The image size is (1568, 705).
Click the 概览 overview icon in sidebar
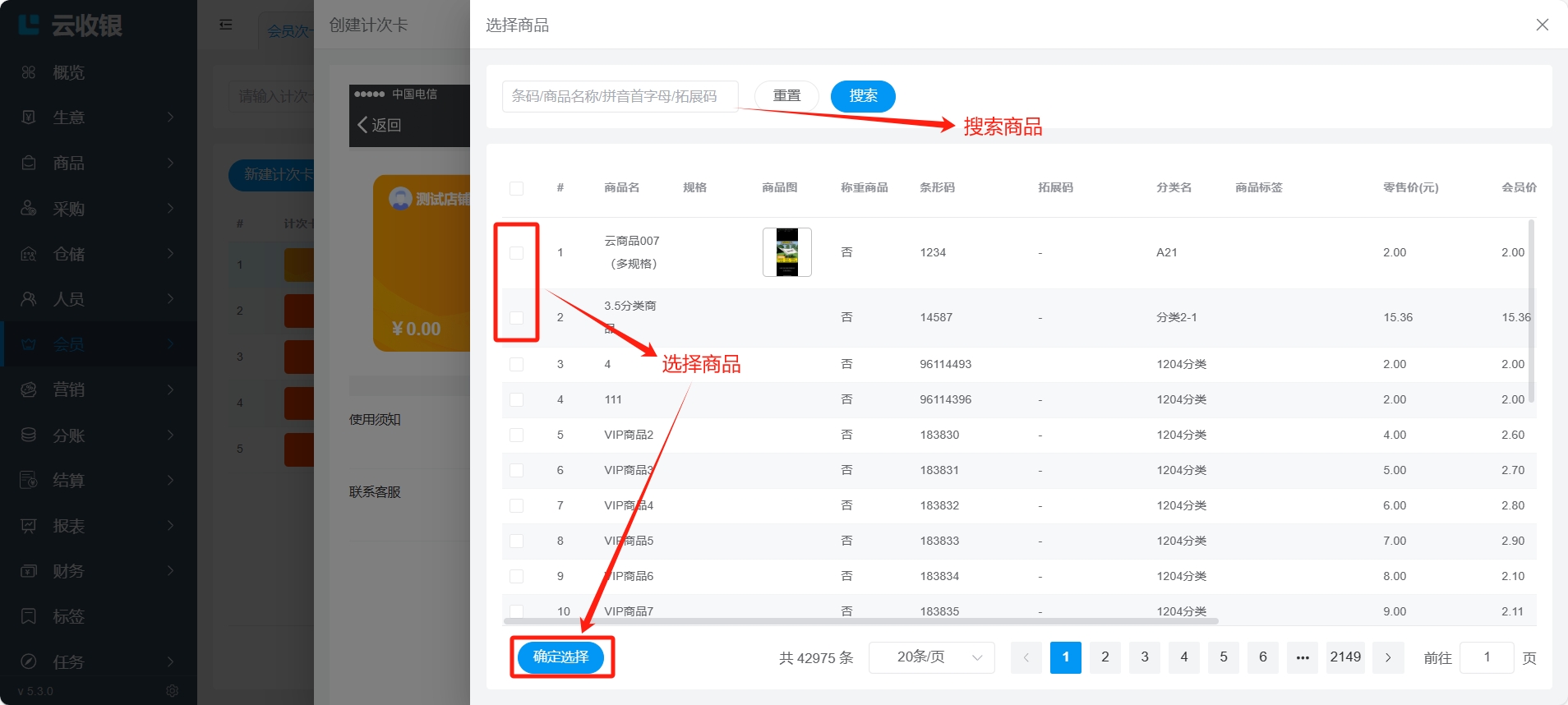coord(29,72)
